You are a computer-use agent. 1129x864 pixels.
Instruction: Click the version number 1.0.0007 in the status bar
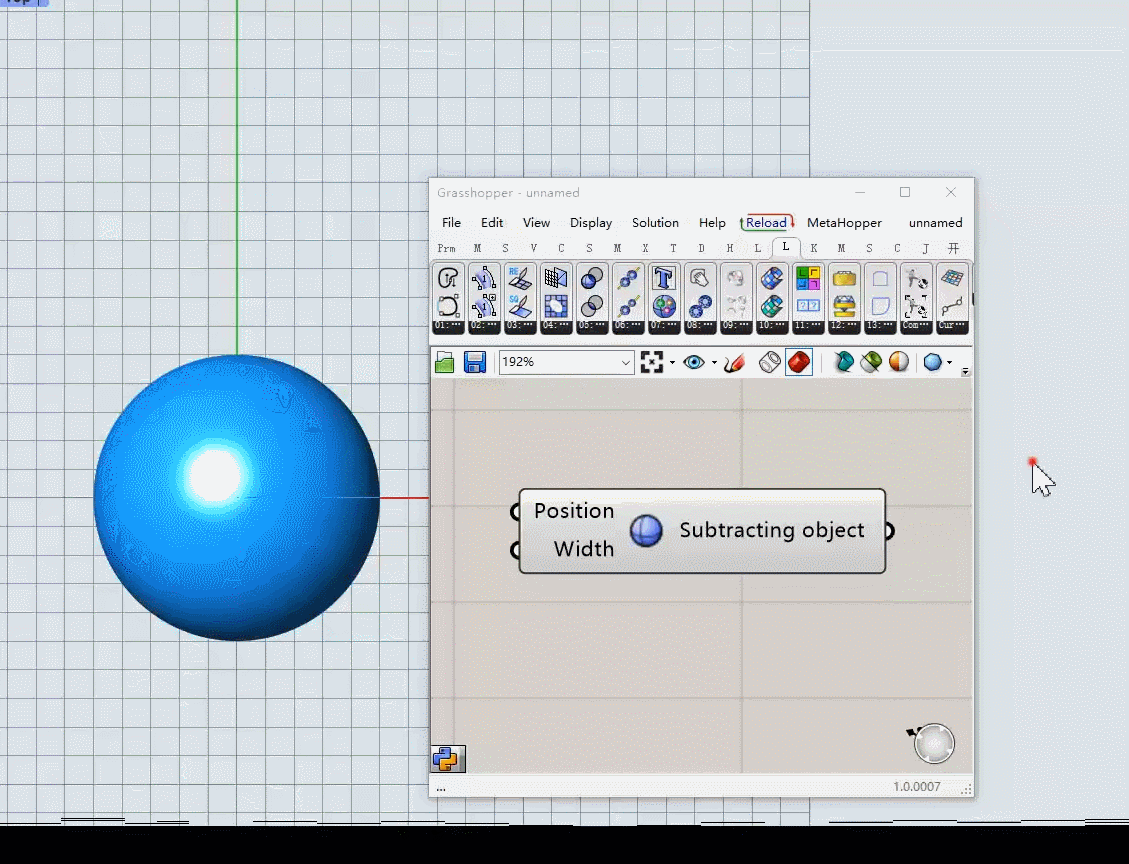tap(917, 787)
